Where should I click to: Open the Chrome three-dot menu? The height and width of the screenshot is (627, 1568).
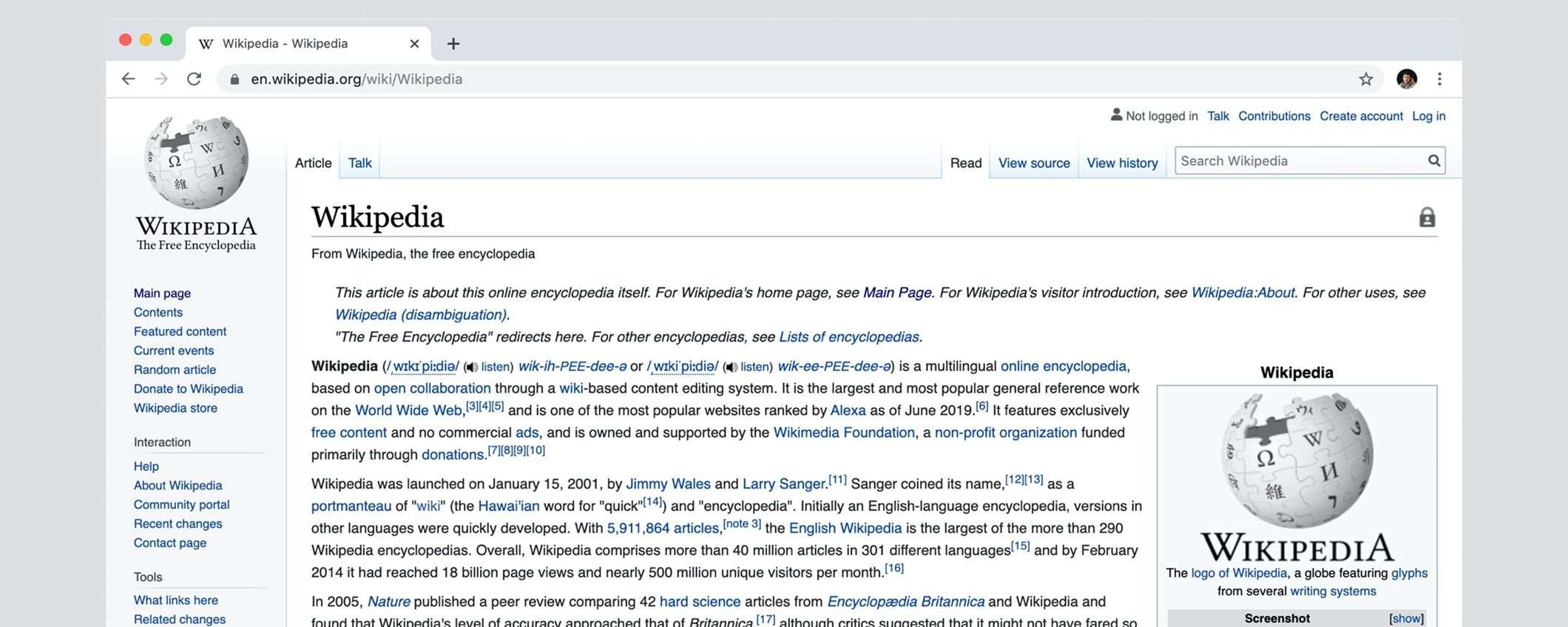[1439, 79]
